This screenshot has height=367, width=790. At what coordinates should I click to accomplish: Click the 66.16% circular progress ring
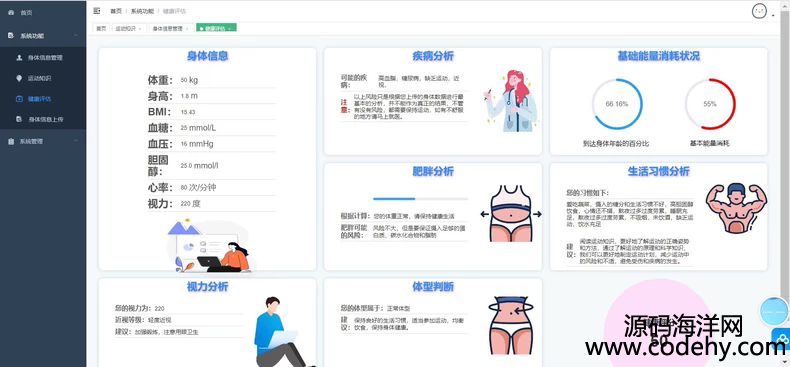coord(617,104)
